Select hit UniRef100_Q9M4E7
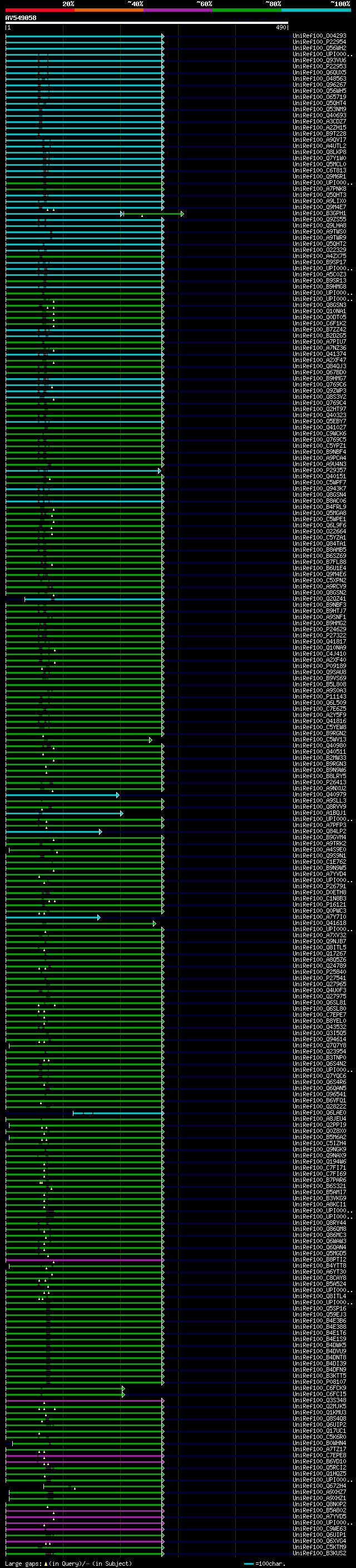Viewport: 356px width, 1568px height. [319, 207]
